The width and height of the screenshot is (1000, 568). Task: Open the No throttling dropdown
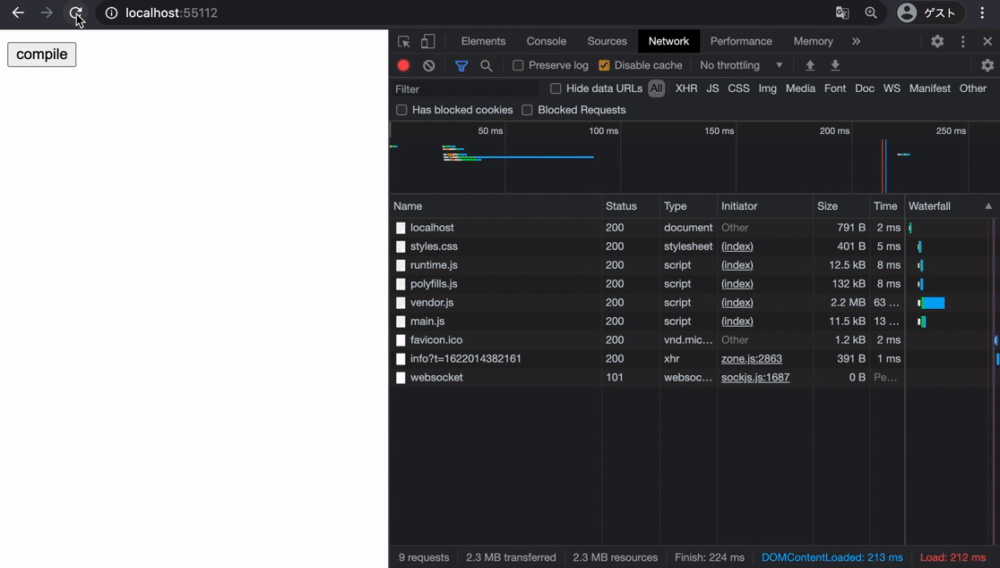pyautogui.click(x=741, y=66)
